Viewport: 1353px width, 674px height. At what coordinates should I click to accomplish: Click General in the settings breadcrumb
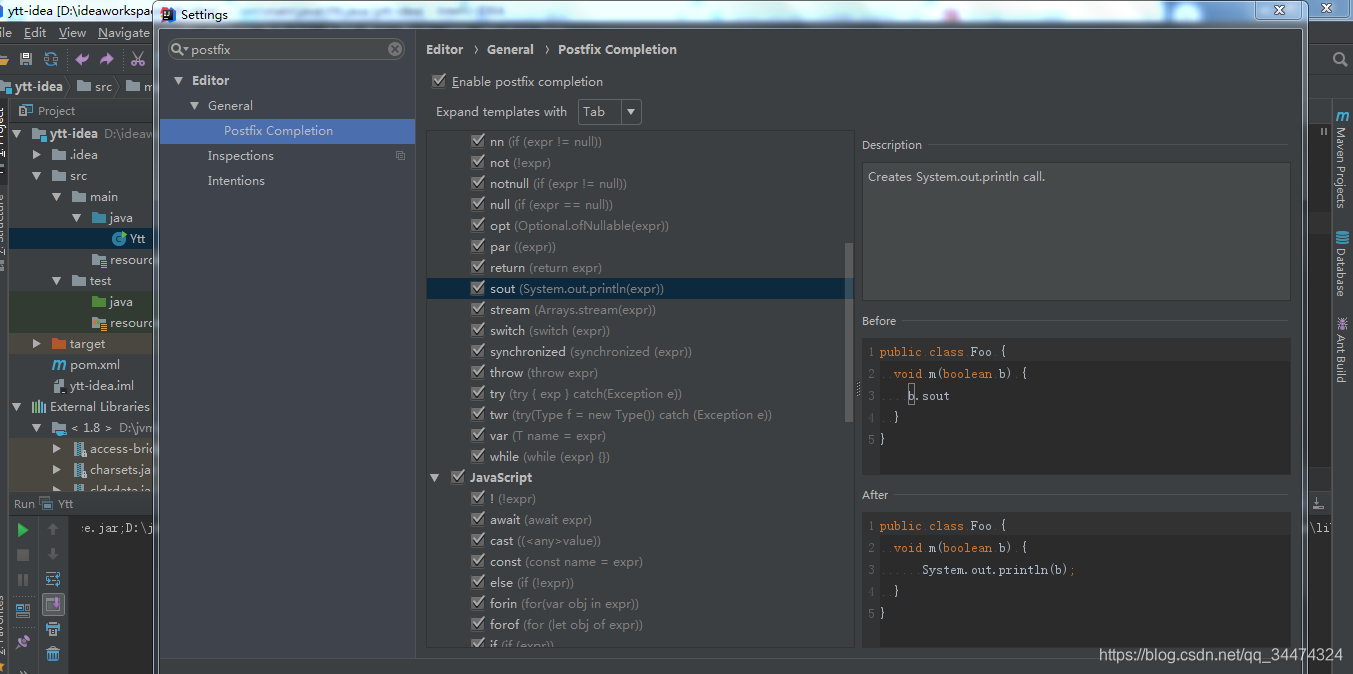click(x=510, y=49)
